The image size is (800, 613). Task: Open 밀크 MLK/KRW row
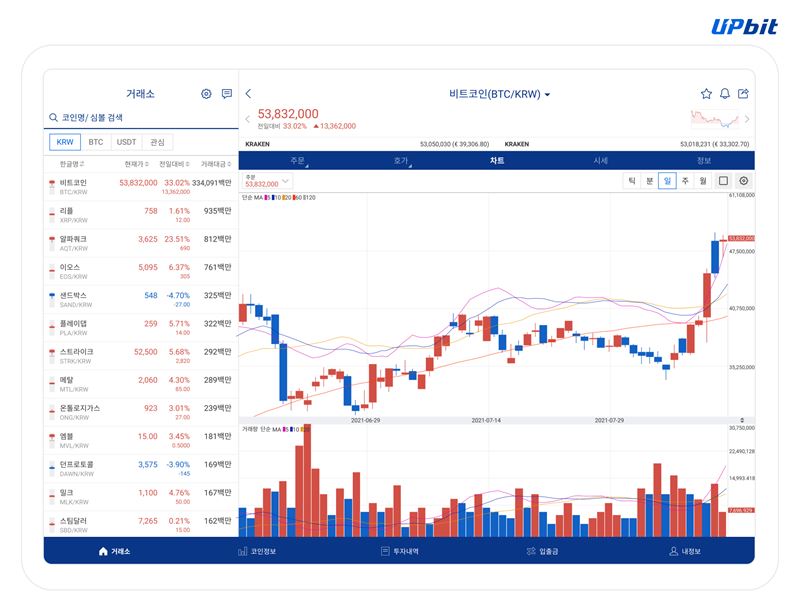coord(141,497)
